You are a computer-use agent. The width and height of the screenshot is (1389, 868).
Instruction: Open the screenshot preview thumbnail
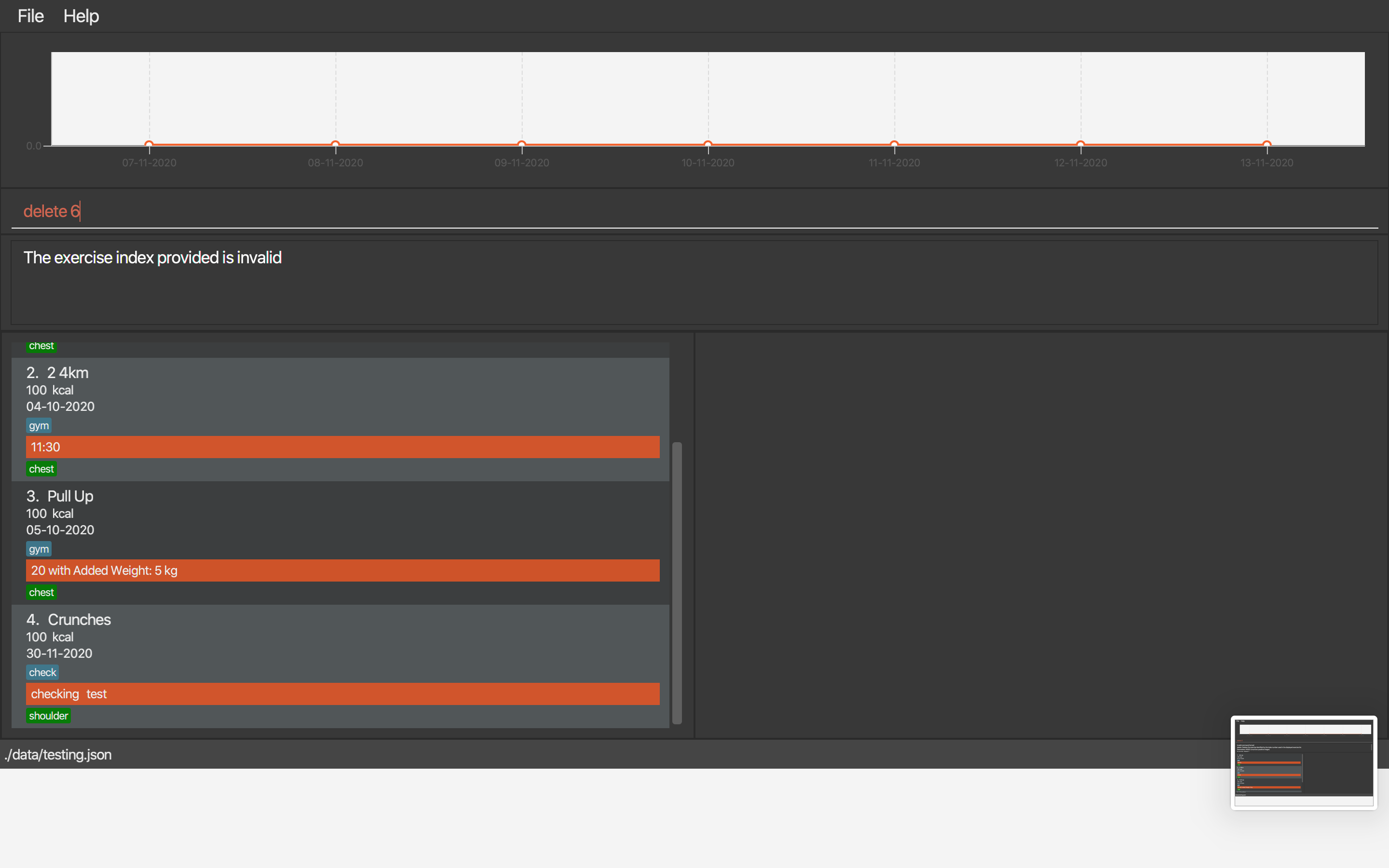click(1304, 762)
